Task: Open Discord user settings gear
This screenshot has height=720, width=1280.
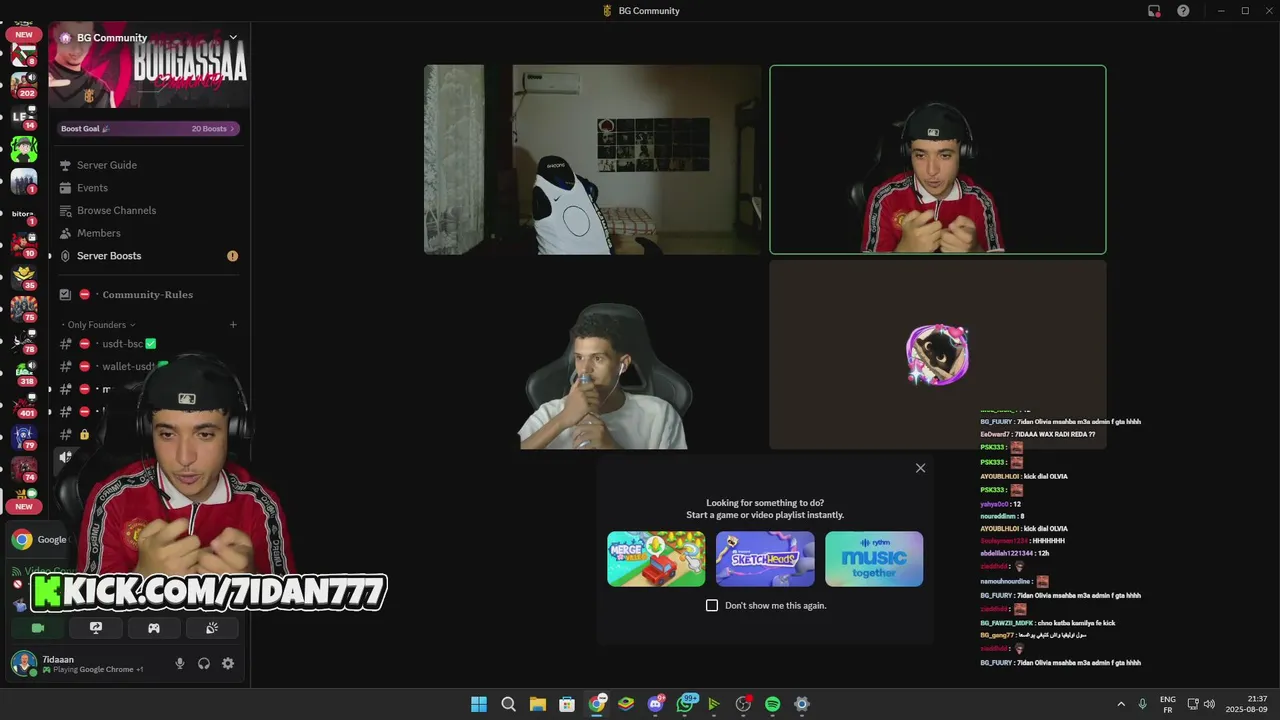Action: pos(228,663)
